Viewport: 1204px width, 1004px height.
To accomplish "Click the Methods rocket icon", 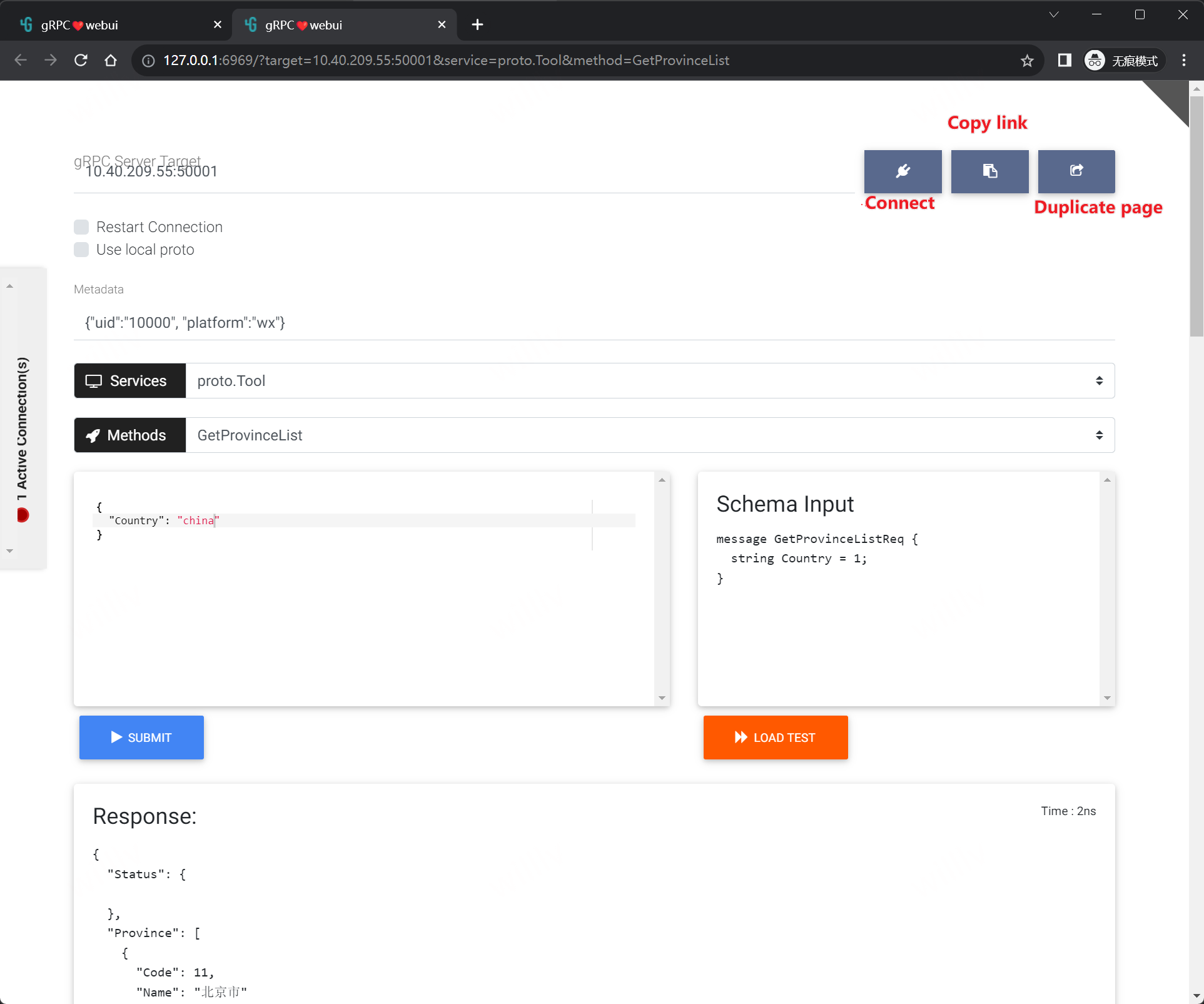I will 92,435.
